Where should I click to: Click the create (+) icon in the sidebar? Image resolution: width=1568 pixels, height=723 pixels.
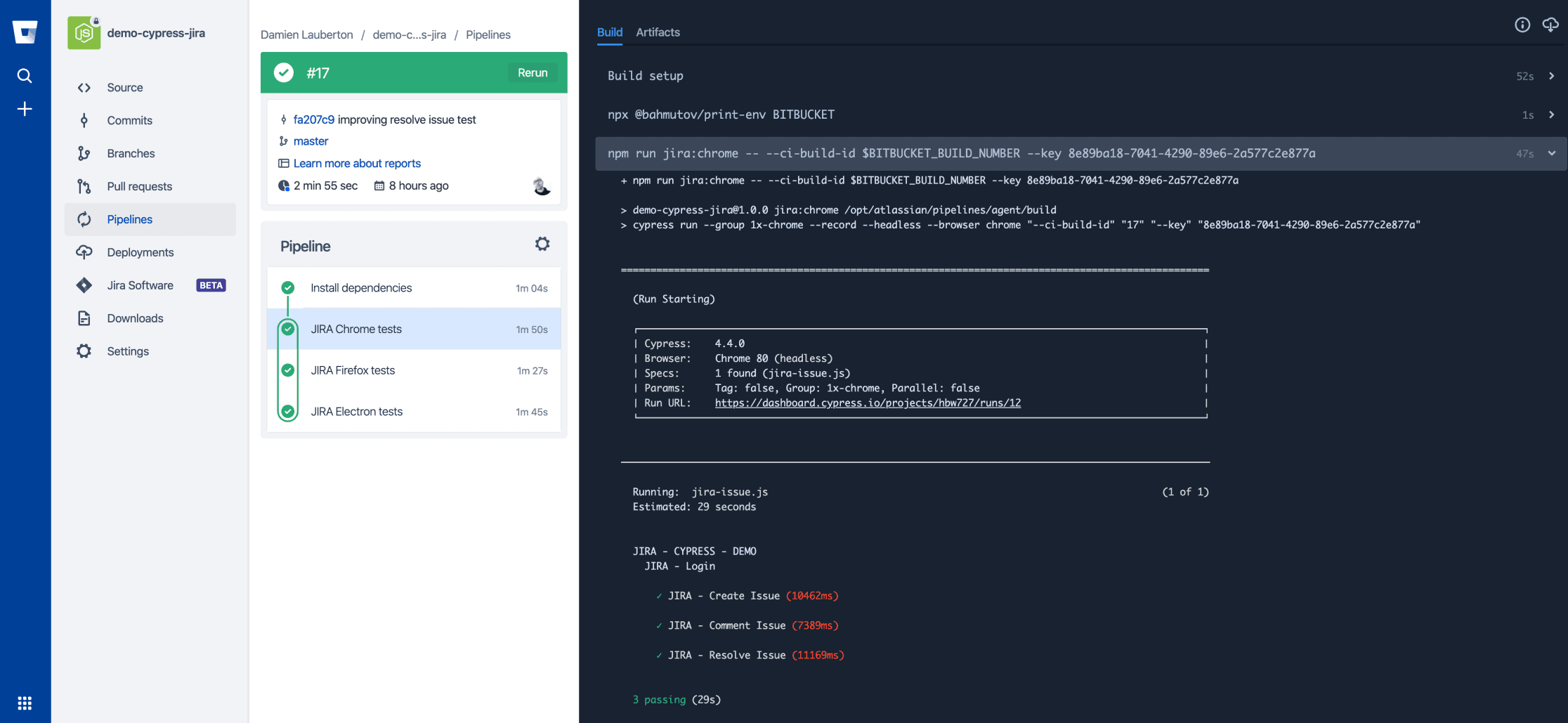[25, 109]
